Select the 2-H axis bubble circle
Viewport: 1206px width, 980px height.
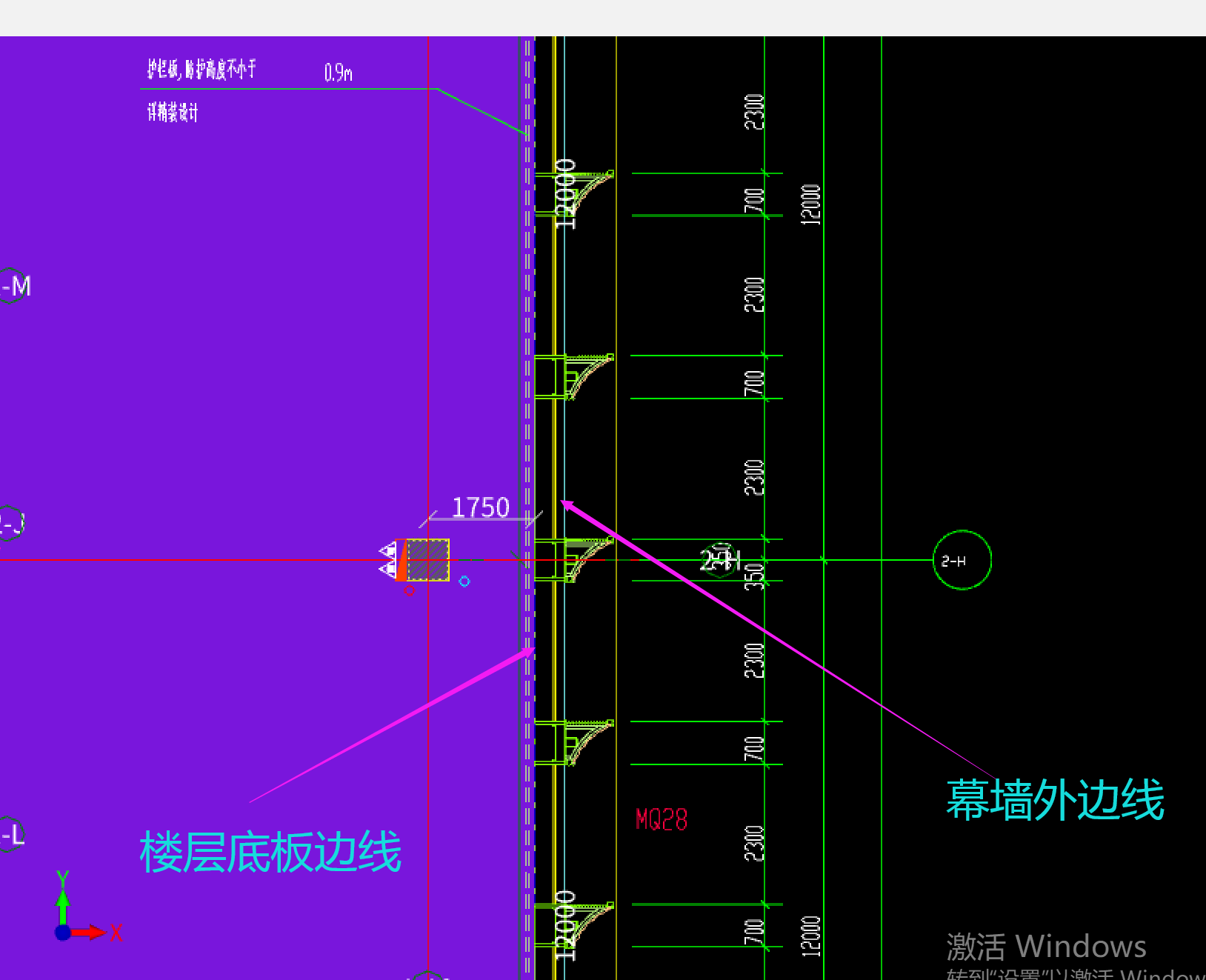[962, 560]
